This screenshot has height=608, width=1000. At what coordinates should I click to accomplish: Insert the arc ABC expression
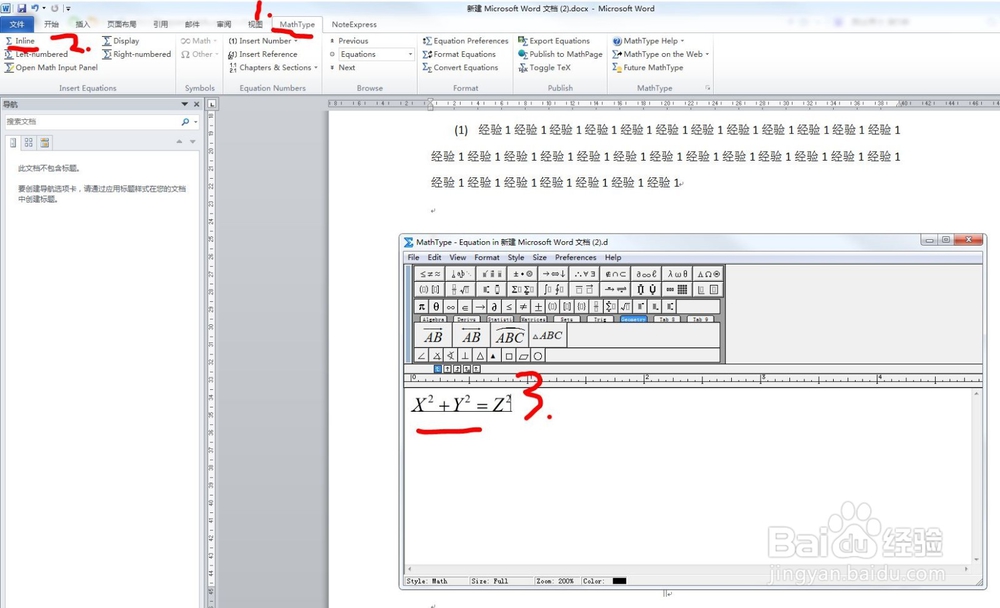coord(510,336)
